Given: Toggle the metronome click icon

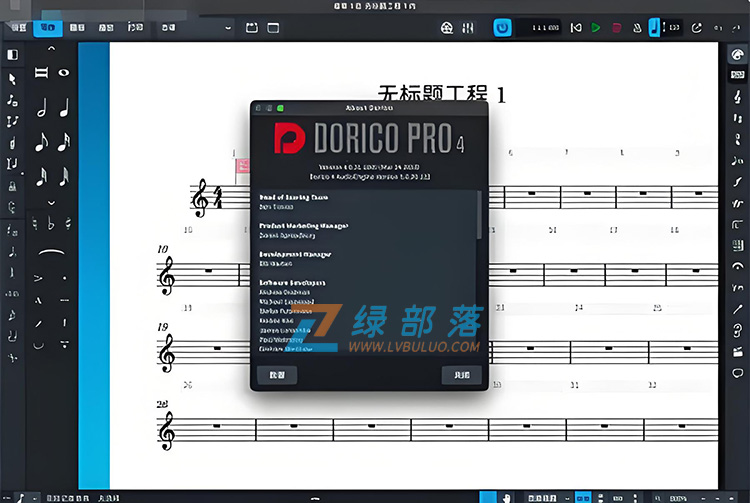Looking at the screenshot, I should pyautogui.click(x=637, y=28).
